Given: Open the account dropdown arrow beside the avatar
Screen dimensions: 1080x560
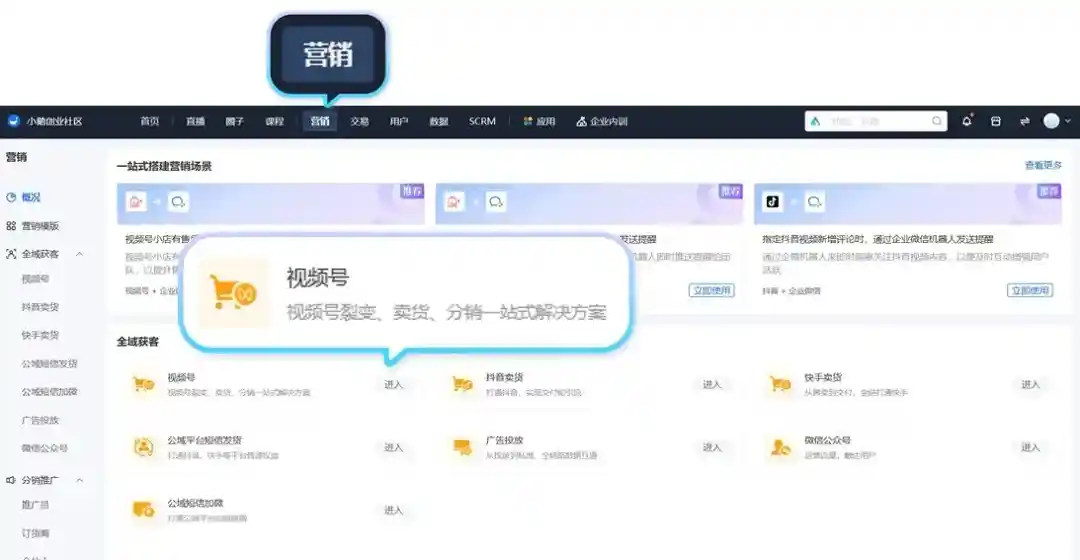Looking at the screenshot, I should (x=1068, y=121).
